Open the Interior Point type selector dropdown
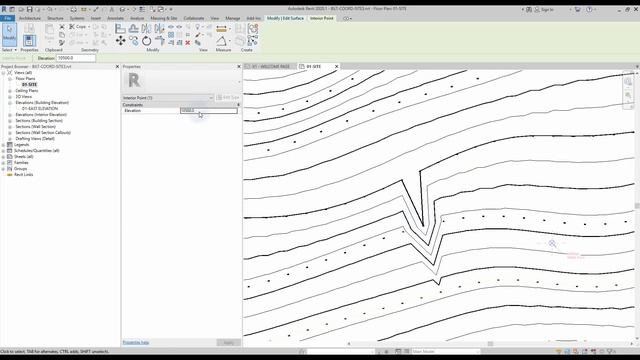The height and width of the screenshot is (360, 640). 168,98
